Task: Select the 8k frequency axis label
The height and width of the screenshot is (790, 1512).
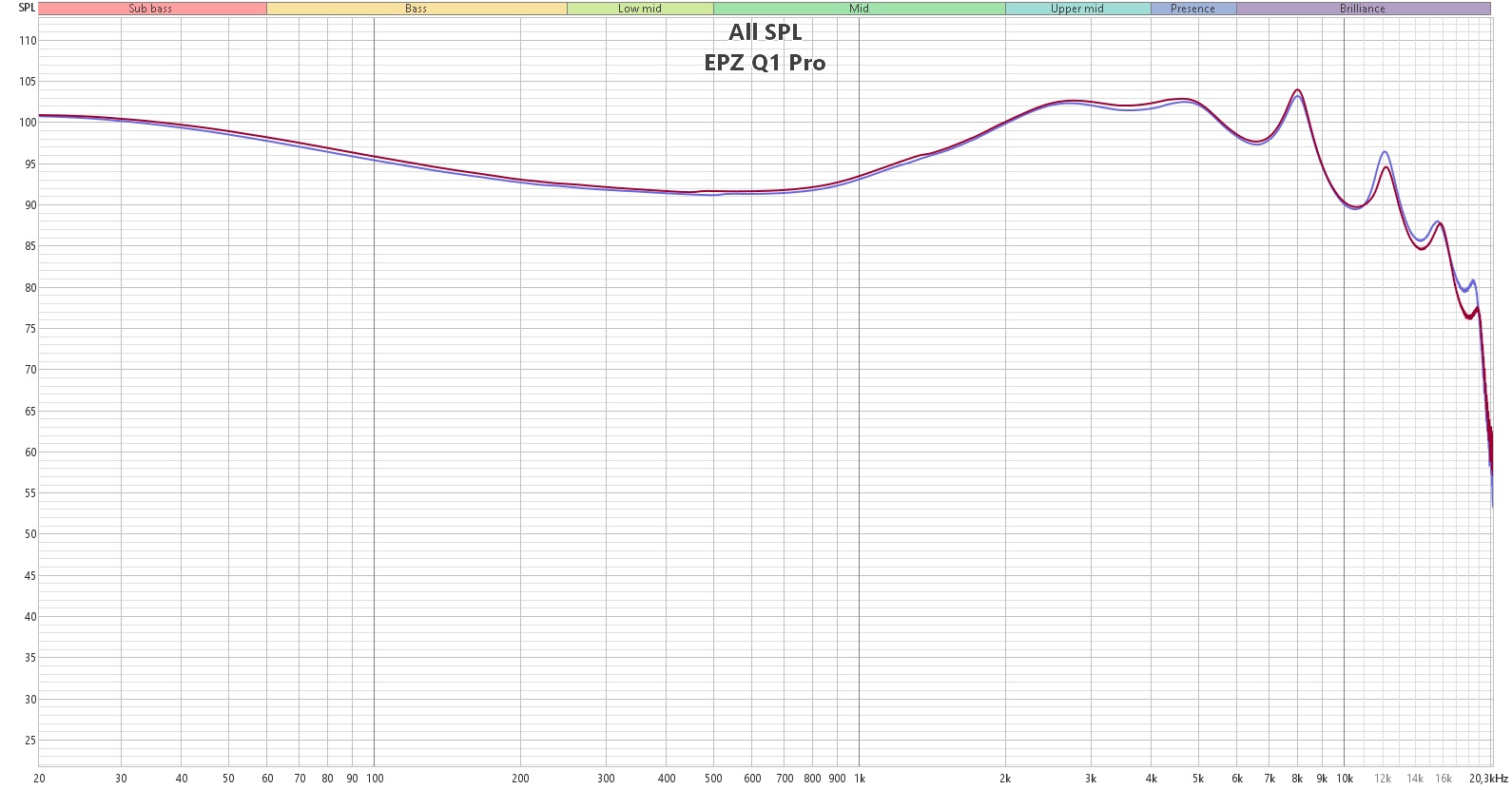Action: pos(1297,779)
